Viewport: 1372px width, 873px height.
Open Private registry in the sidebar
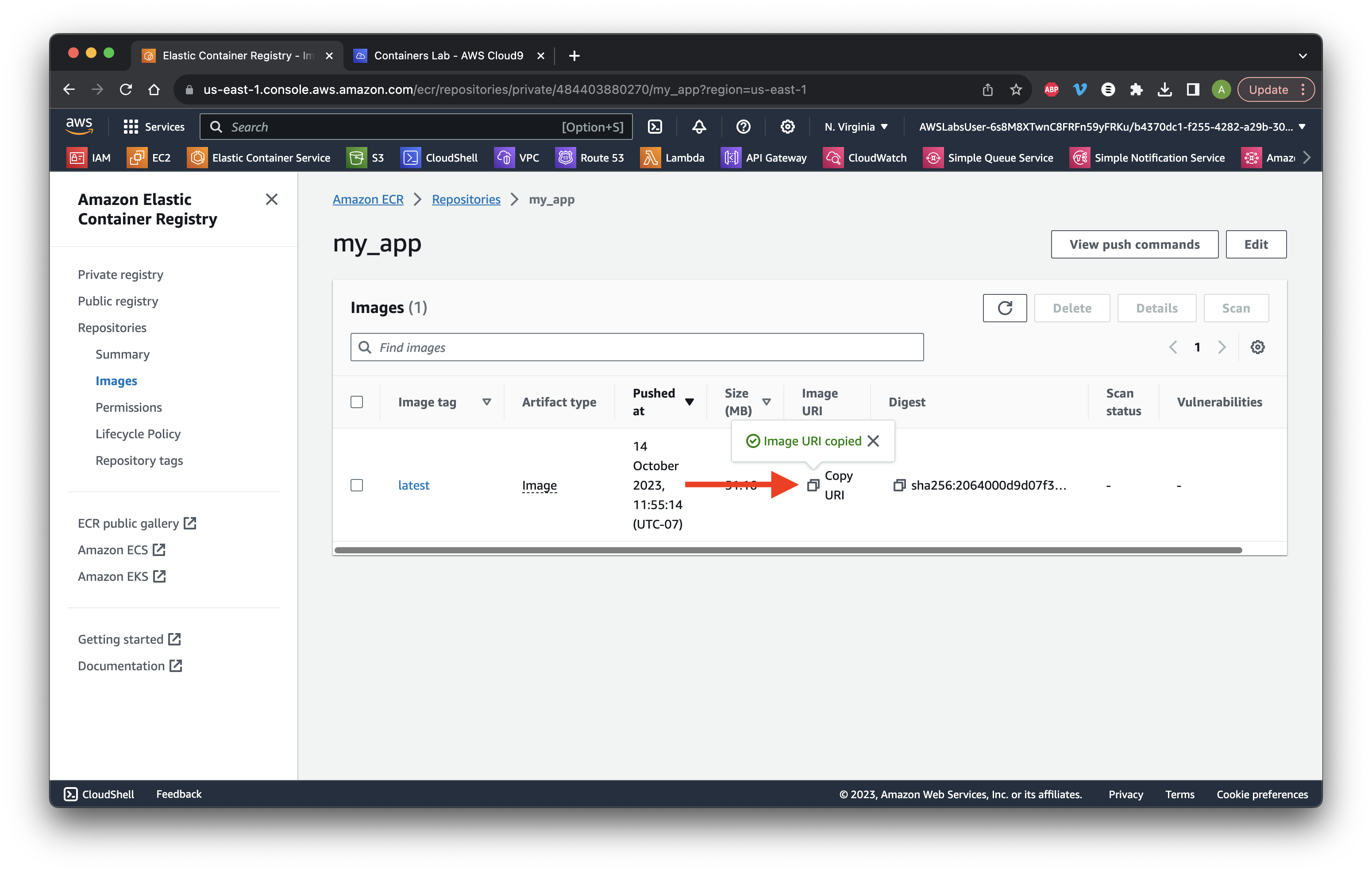point(120,274)
